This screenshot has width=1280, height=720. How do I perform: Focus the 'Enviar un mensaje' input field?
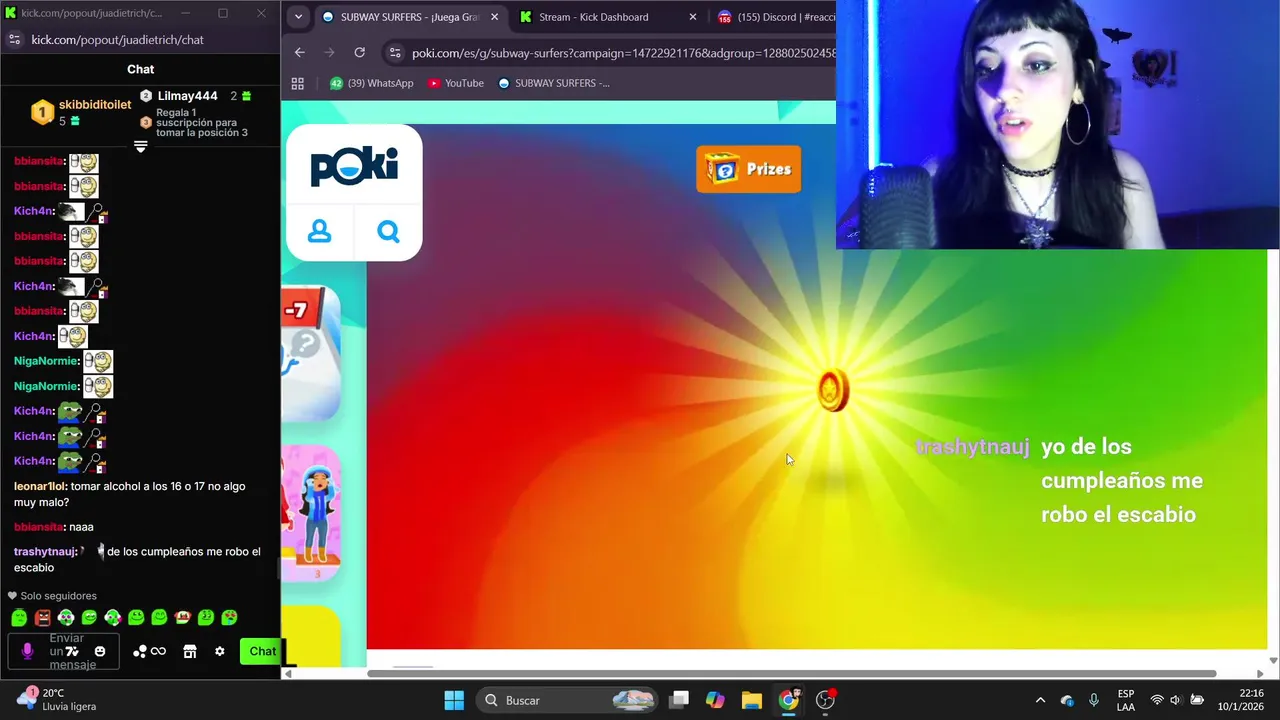click(x=64, y=651)
